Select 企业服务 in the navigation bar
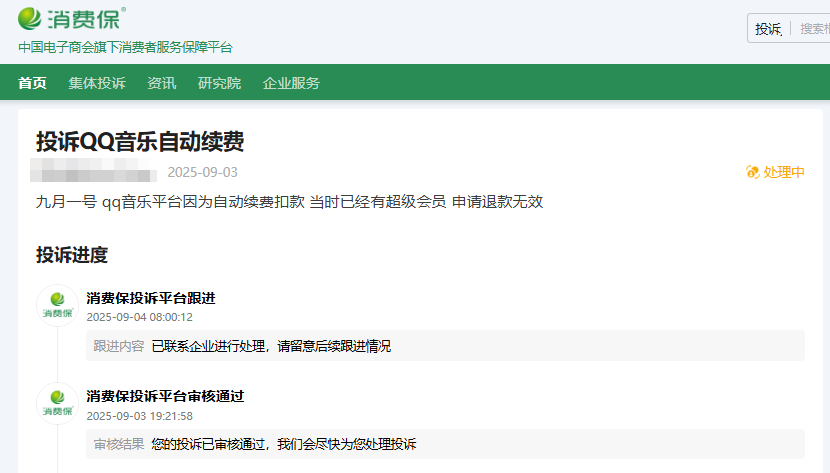This screenshot has width=830, height=473. click(291, 83)
